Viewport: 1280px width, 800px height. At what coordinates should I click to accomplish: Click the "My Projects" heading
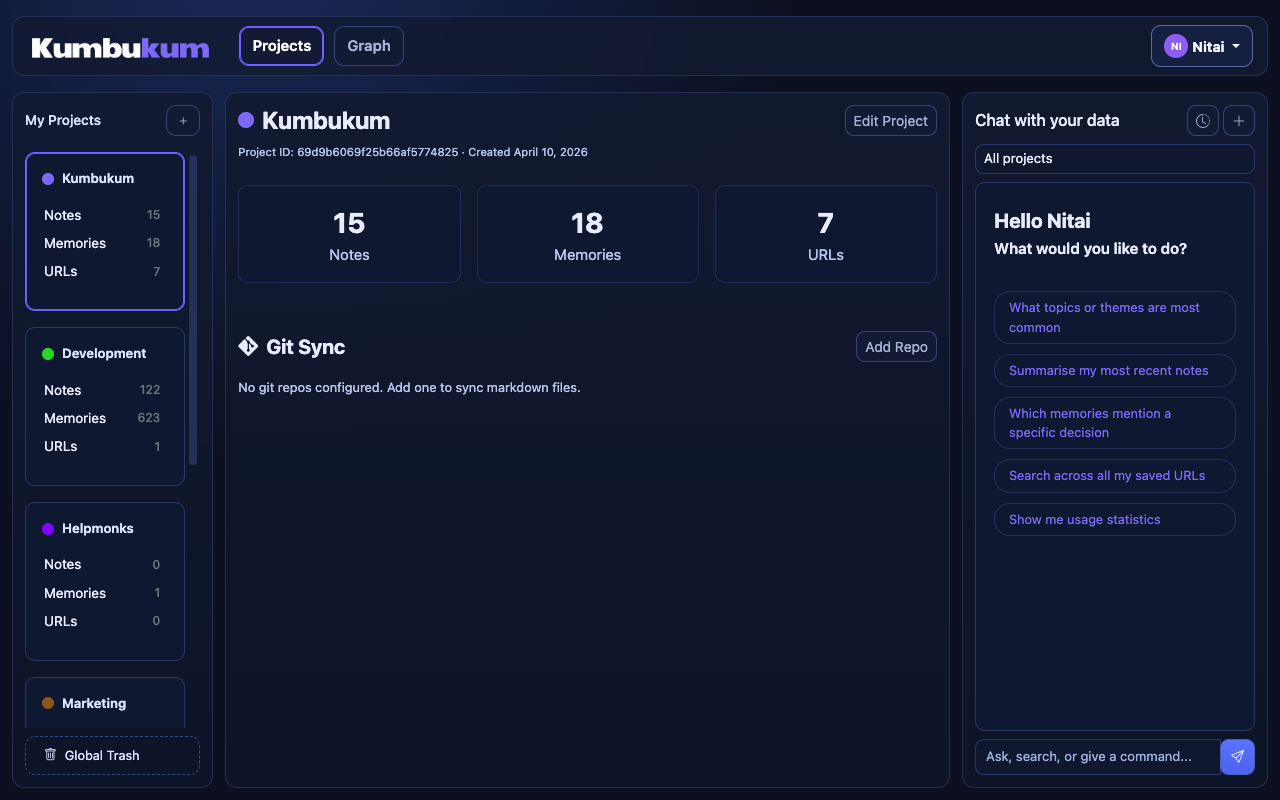63,120
